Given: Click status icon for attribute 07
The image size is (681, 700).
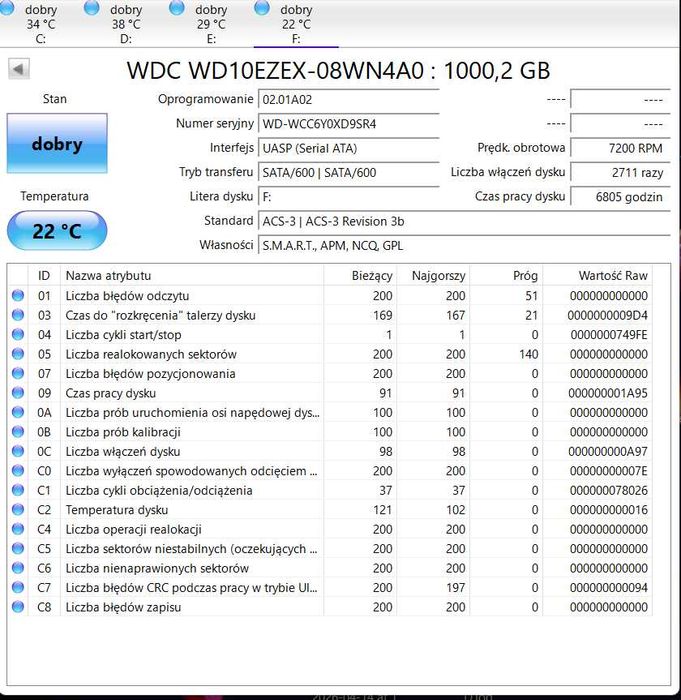Looking at the screenshot, I should point(18,373).
